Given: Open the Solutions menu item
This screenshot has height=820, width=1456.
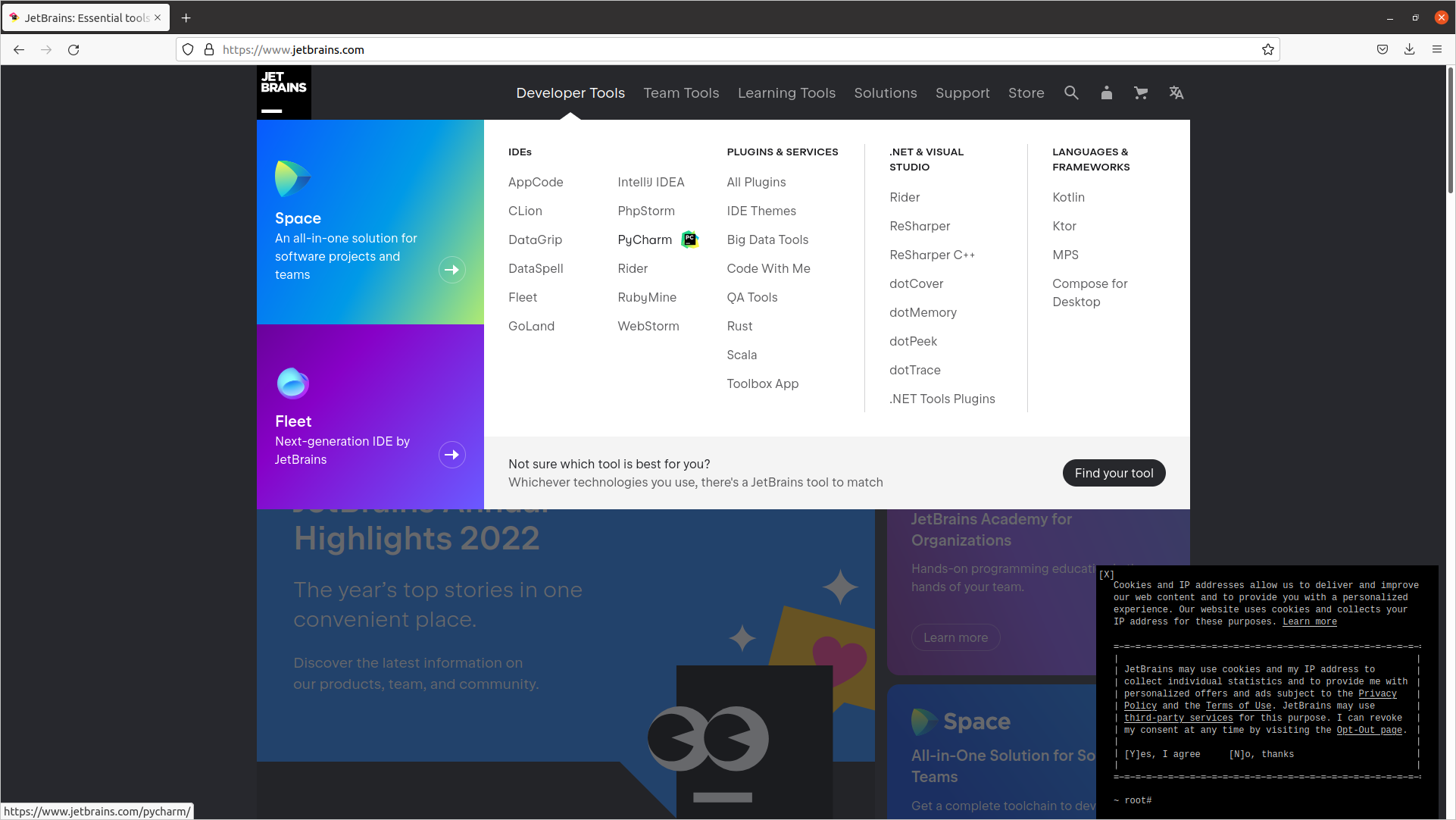Looking at the screenshot, I should click(x=885, y=92).
